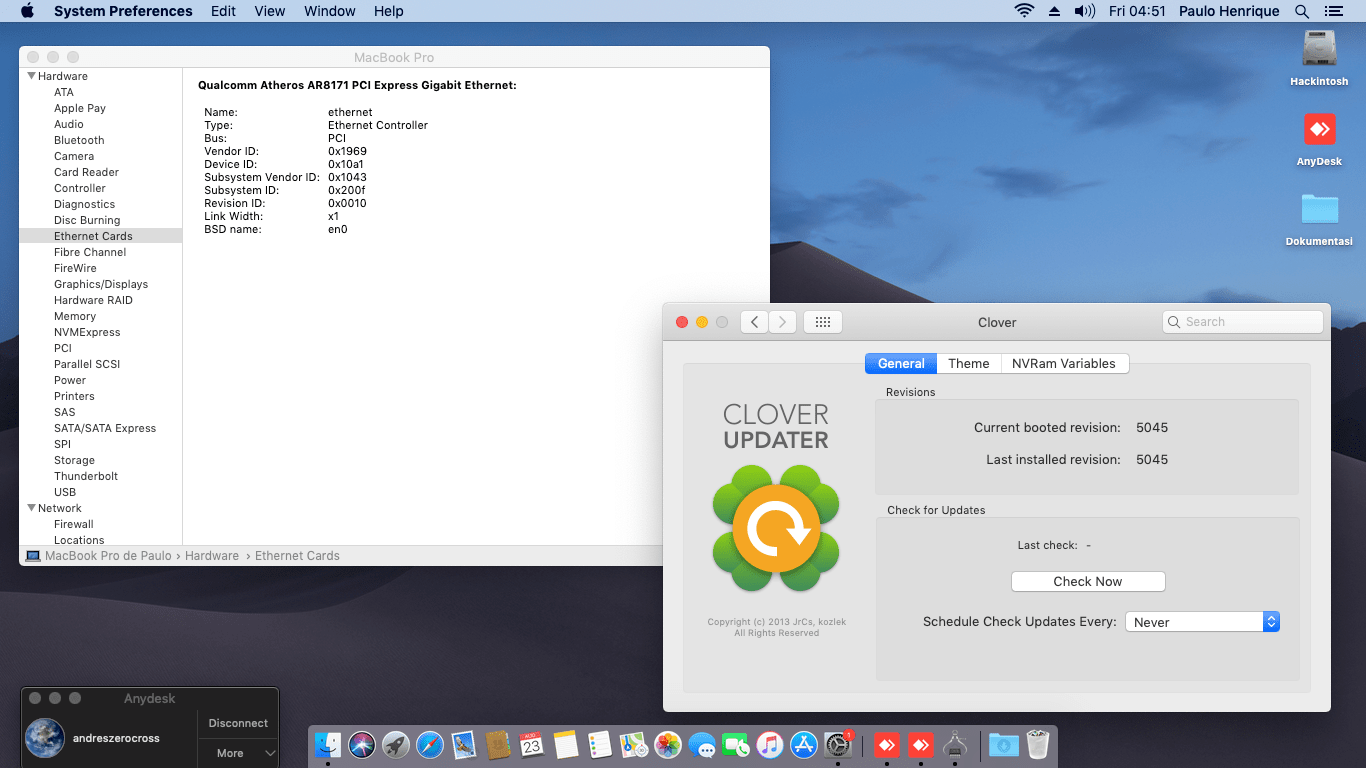Viewport: 1366px width, 768px height.
Task: Open Safari from the Dock
Action: pos(430,744)
